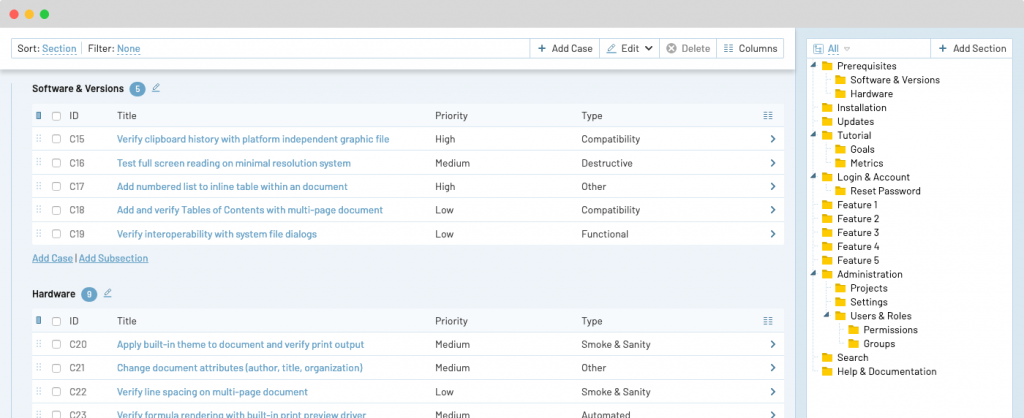Click the pencil icon beside Hardware heading
Viewport: 1024px width, 418px height.
(108, 293)
